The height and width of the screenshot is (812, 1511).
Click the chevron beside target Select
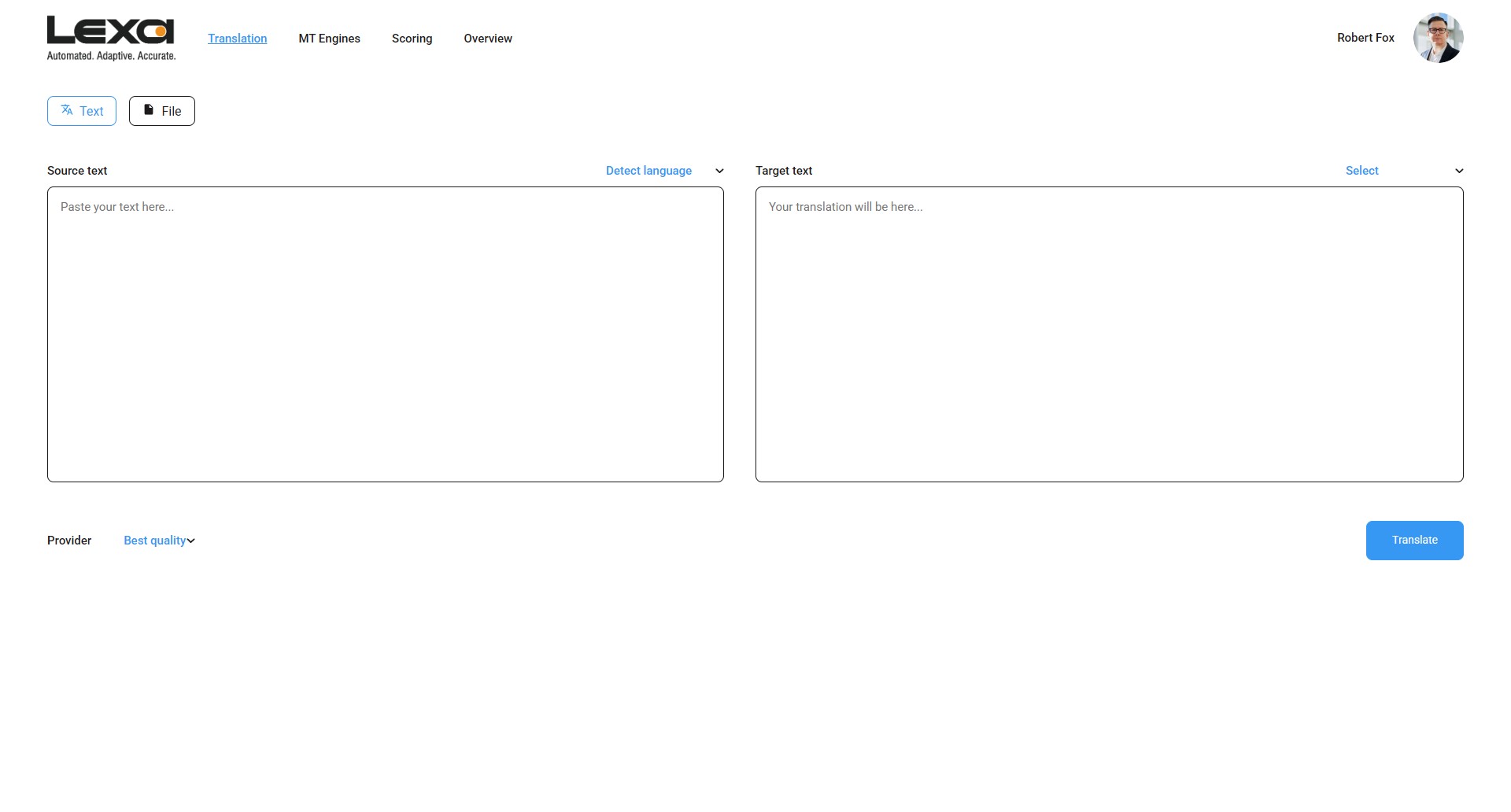[1459, 171]
